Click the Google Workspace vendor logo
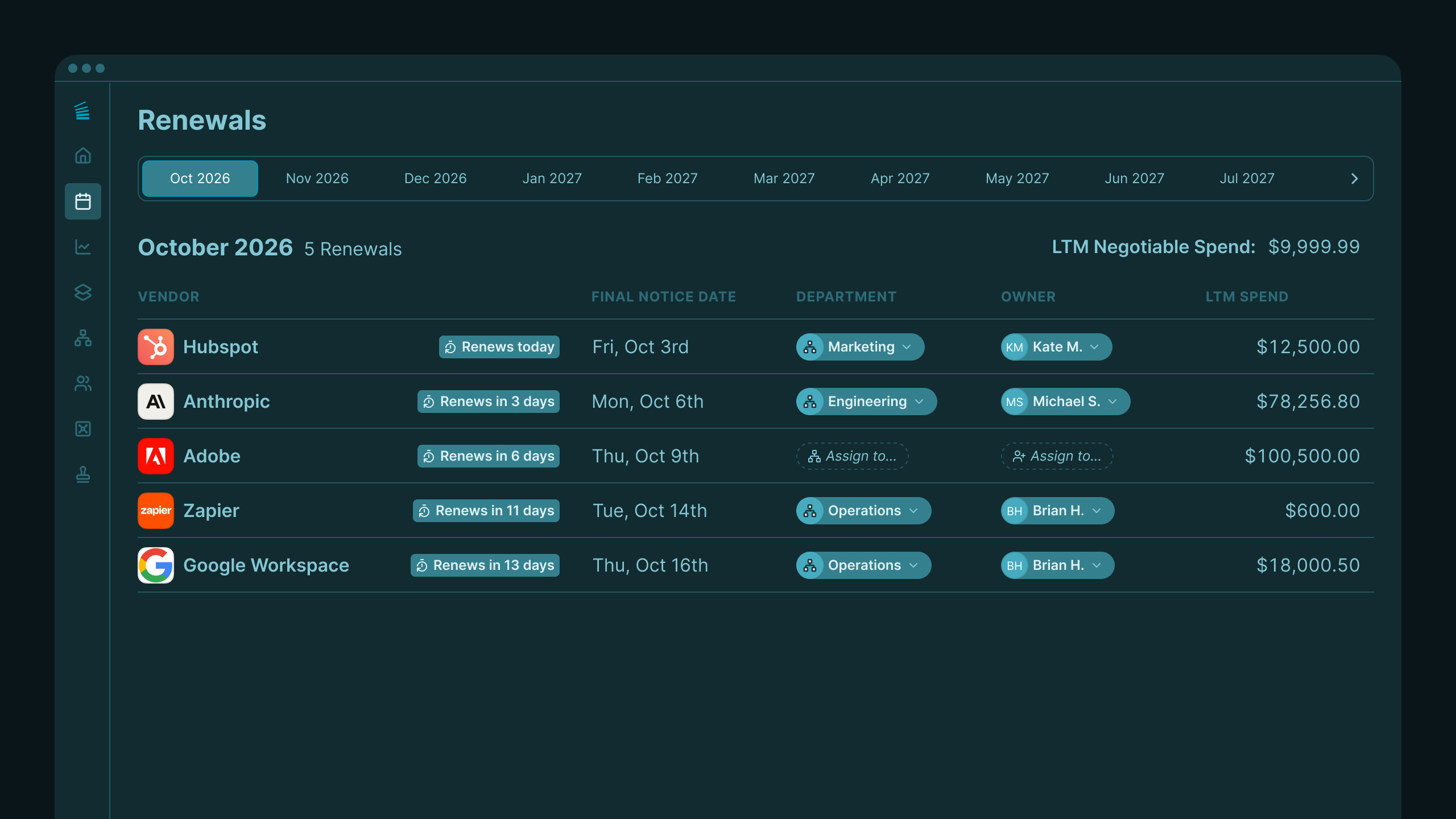Viewport: 1456px width, 819px height. pos(156,565)
